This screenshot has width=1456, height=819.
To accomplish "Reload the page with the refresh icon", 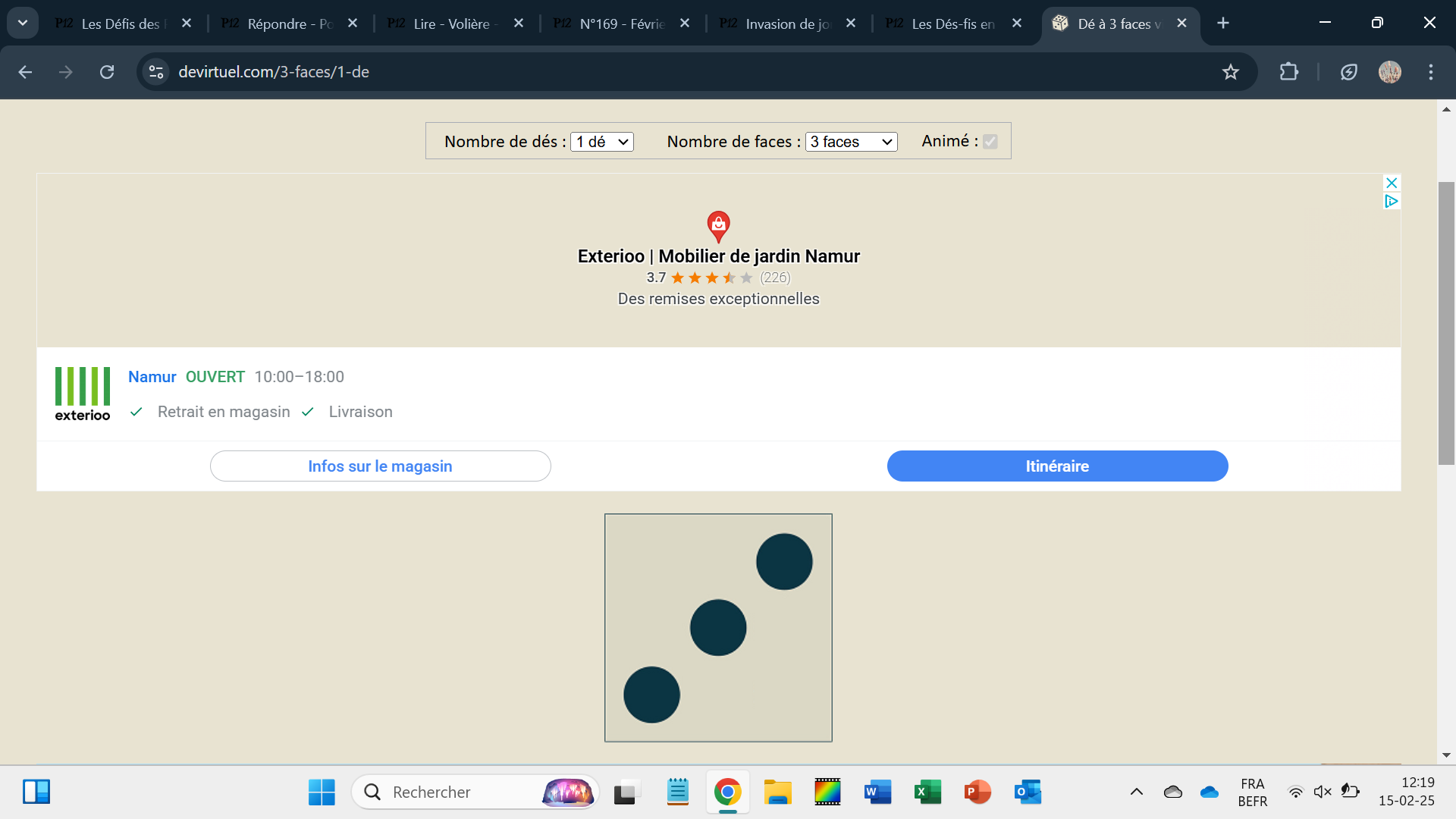I will 107,72.
